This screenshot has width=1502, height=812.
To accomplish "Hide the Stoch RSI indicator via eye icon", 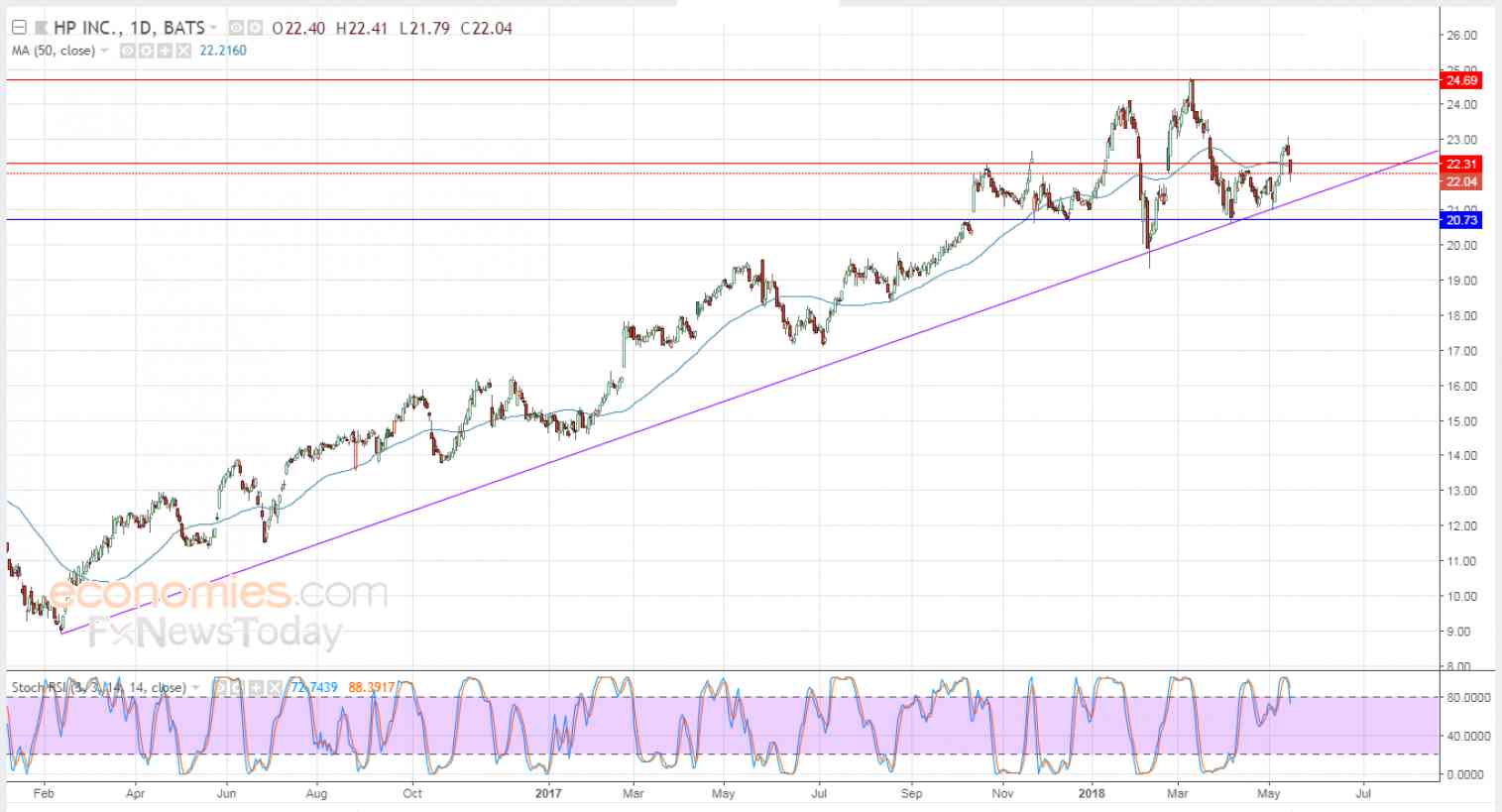I will coord(220,687).
